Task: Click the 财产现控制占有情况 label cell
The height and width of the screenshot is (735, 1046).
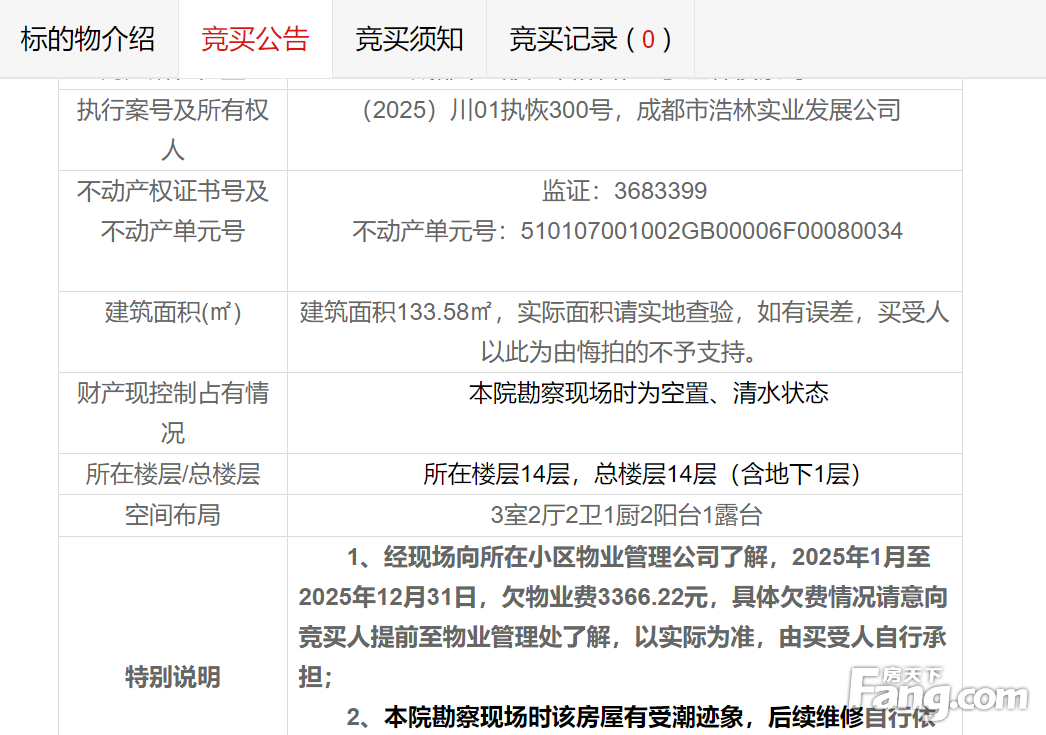Action: [x=173, y=413]
